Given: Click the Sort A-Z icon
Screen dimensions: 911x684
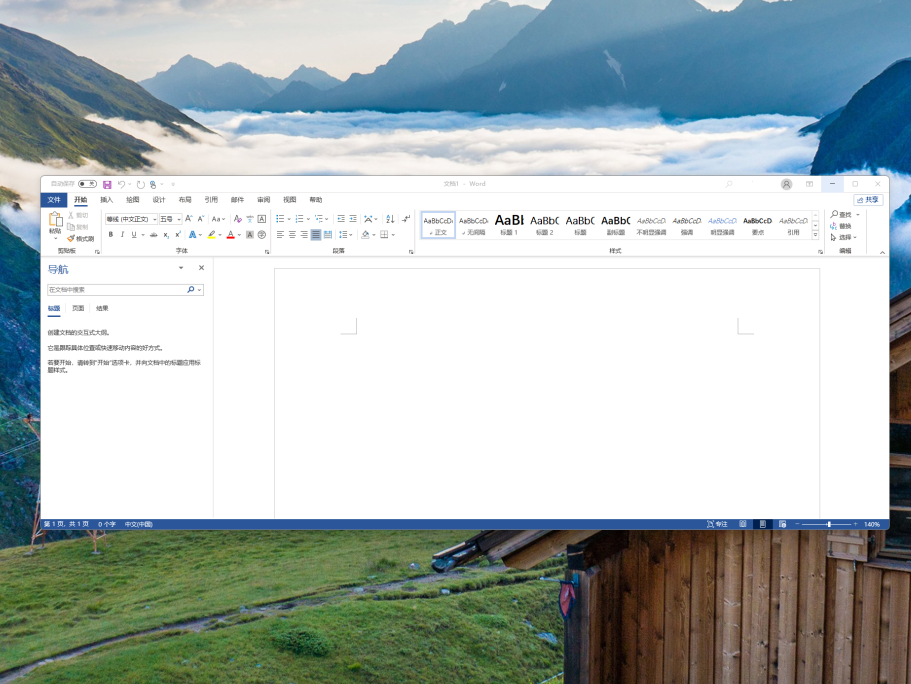Looking at the screenshot, I should click(390, 219).
